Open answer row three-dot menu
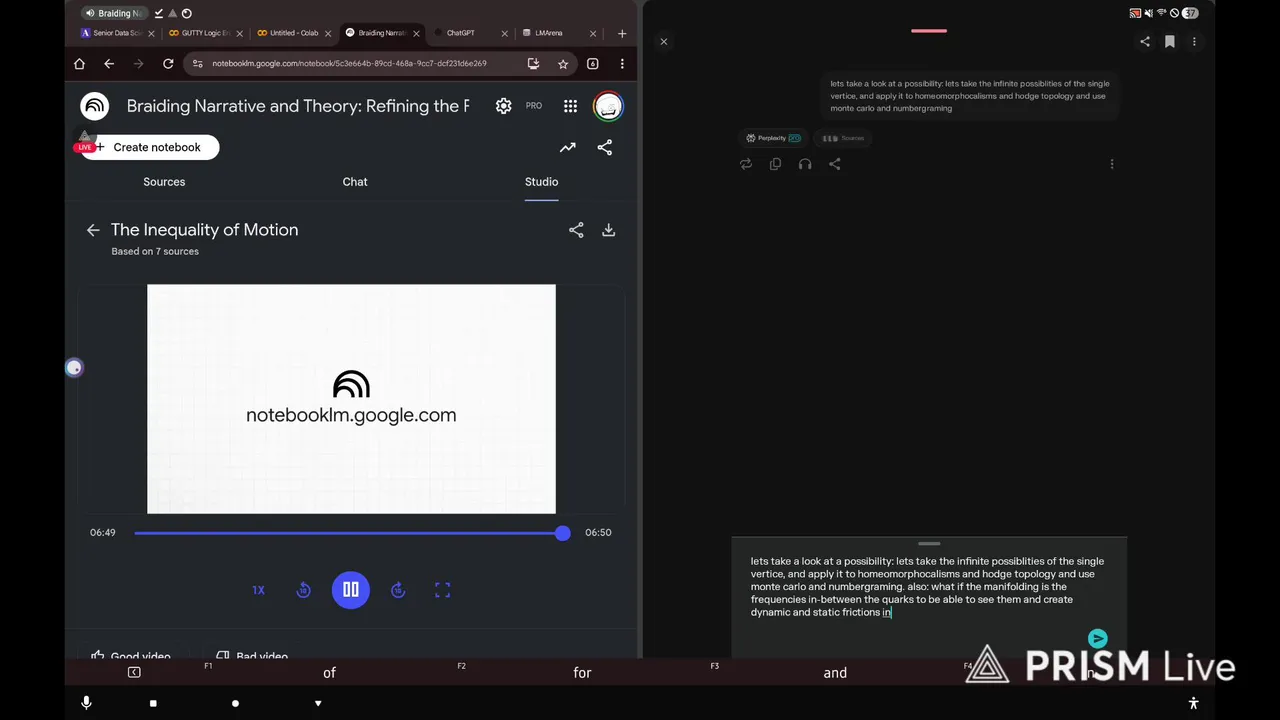The width and height of the screenshot is (1280, 720). click(1112, 164)
